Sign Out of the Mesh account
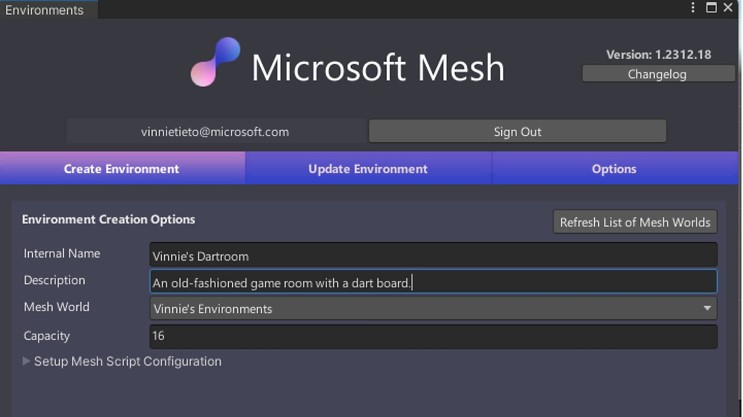Viewport: 743px width, 417px height. 517,132
